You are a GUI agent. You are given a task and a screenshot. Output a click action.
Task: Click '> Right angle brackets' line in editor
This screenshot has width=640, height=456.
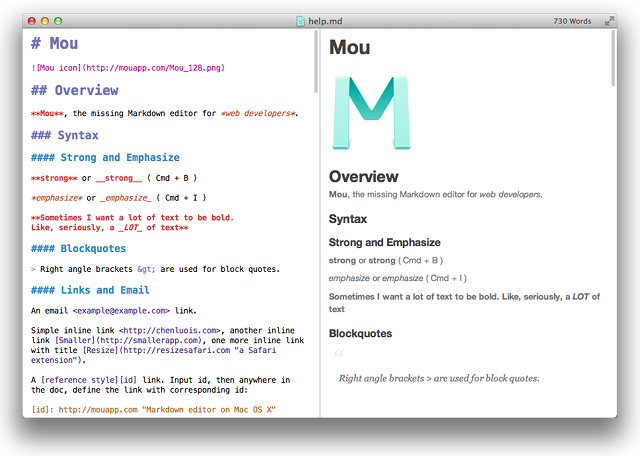pos(156,269)
